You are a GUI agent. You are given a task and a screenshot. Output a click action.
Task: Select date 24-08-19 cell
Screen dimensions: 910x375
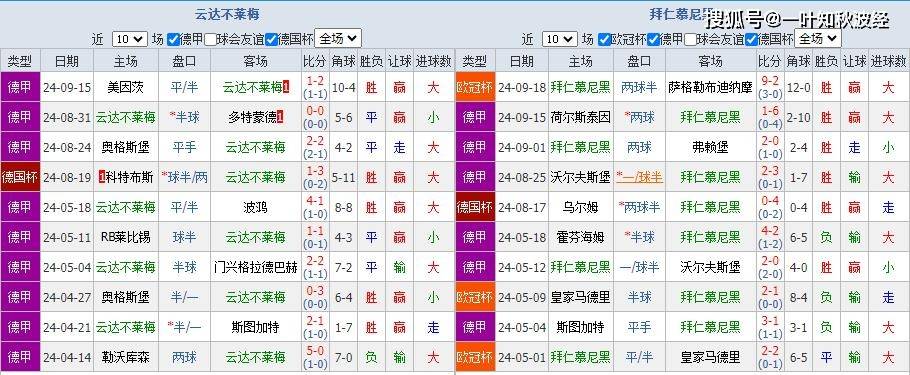(67, 177)
